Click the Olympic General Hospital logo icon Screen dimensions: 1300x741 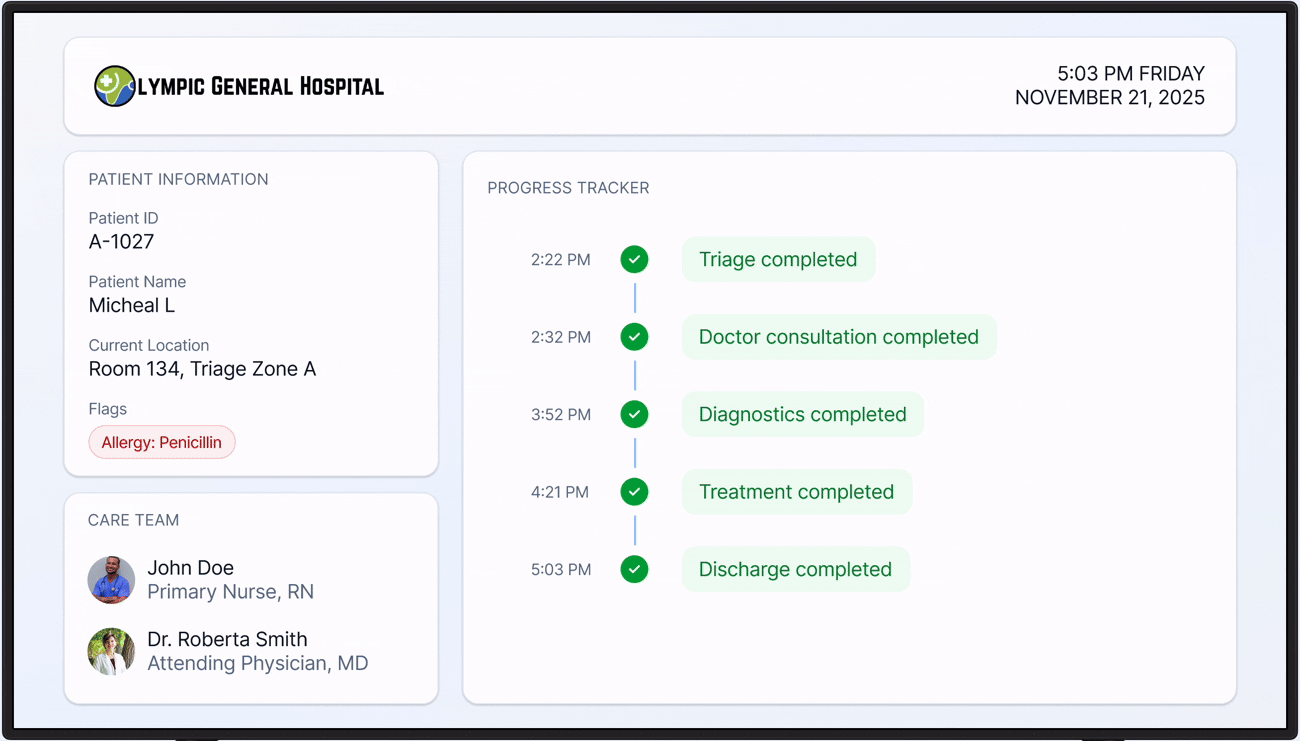tap(114, 86)
